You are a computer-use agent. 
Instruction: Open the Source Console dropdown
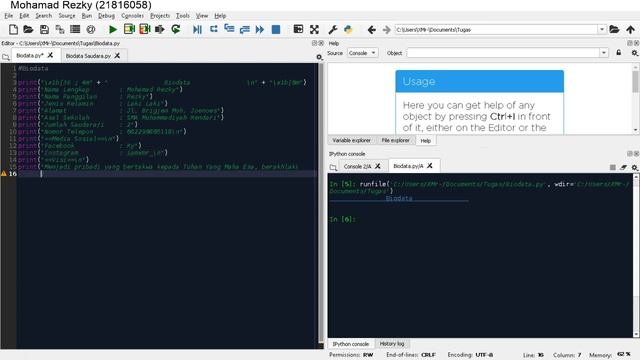click(363, 53)
